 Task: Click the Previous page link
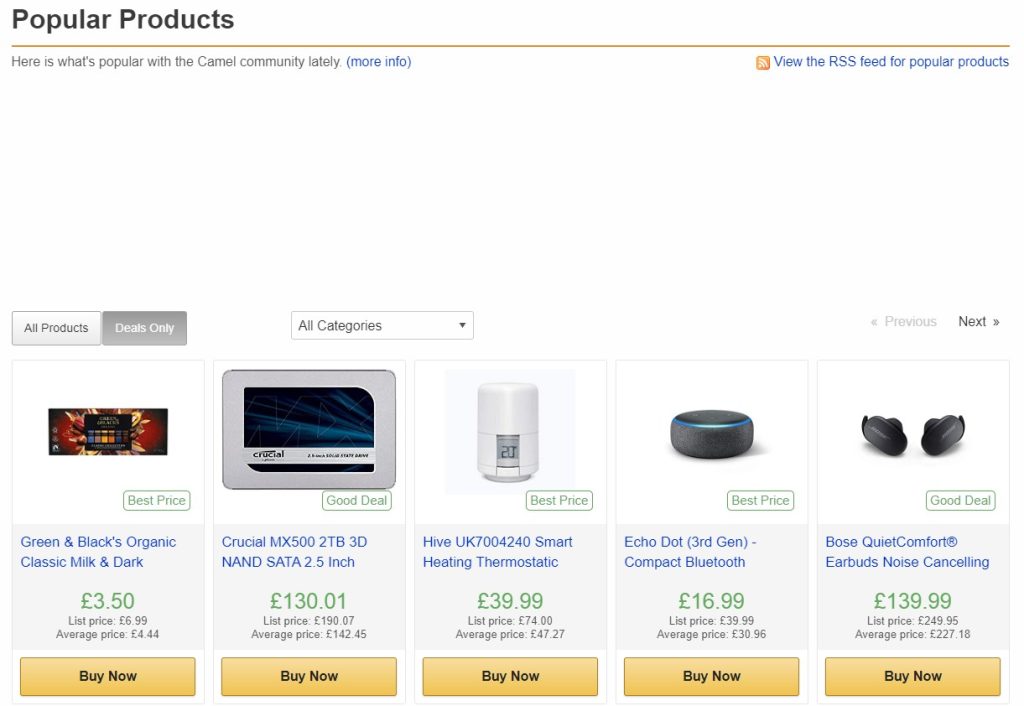point(904,322)
